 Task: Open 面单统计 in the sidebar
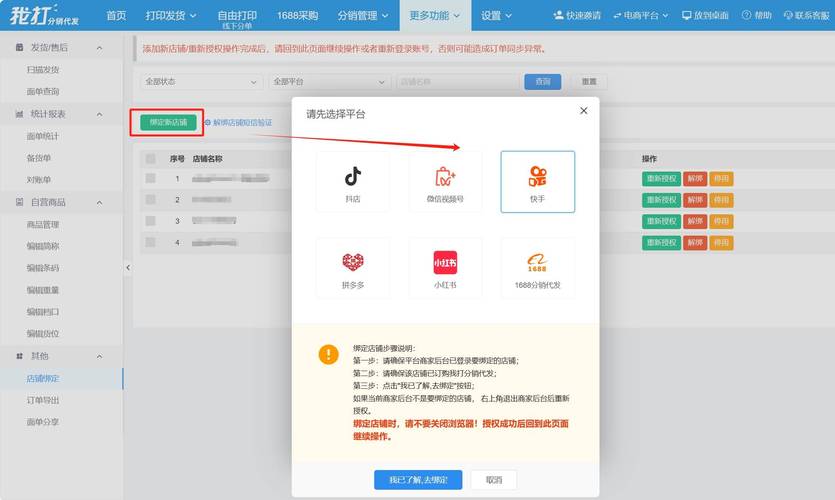(x=43, y=136)
